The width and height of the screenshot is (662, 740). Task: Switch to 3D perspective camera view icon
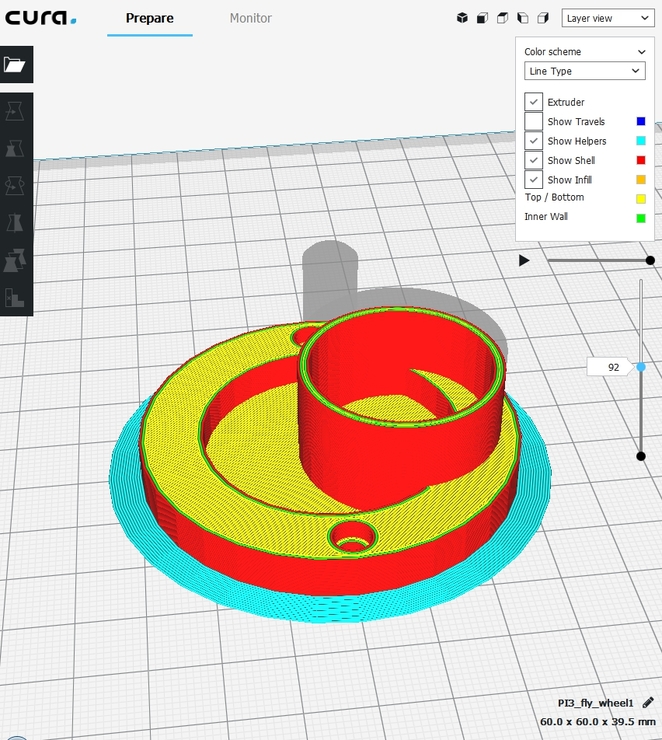point(462,18)
